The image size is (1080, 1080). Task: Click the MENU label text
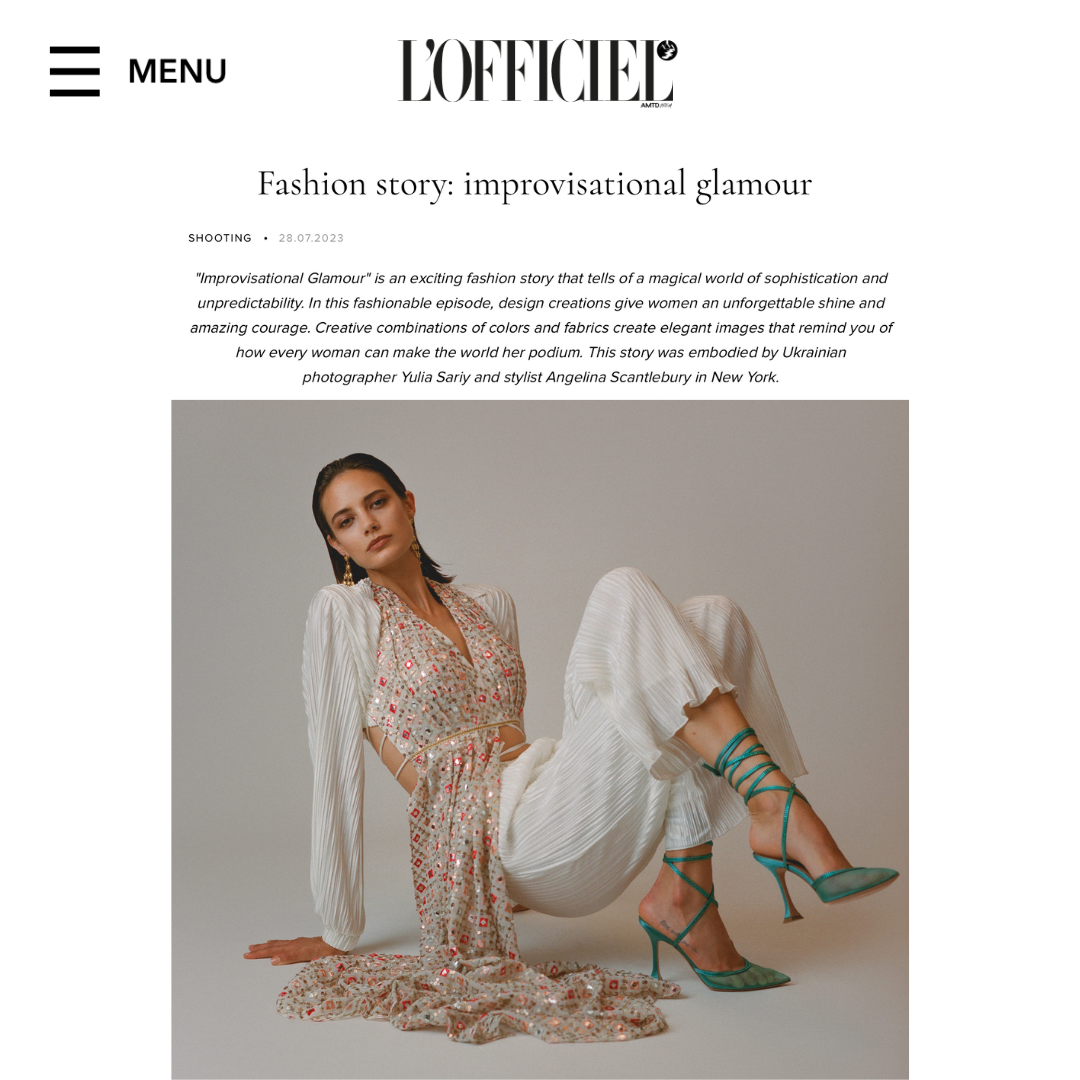177,72
